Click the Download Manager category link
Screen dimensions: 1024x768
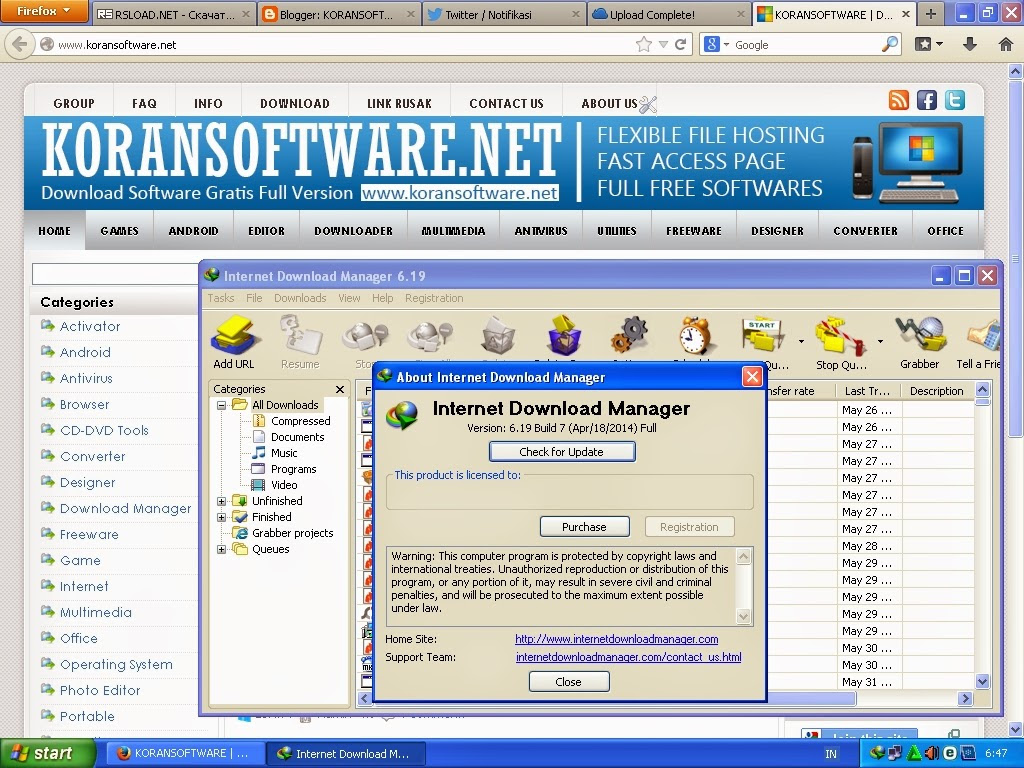(x=125, y=509)
